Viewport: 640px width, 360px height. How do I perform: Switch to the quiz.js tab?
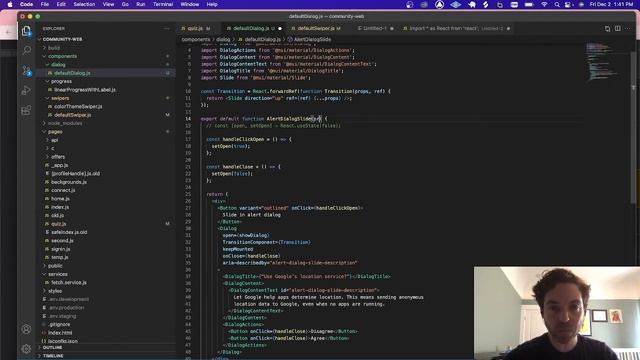pos(196,29)
